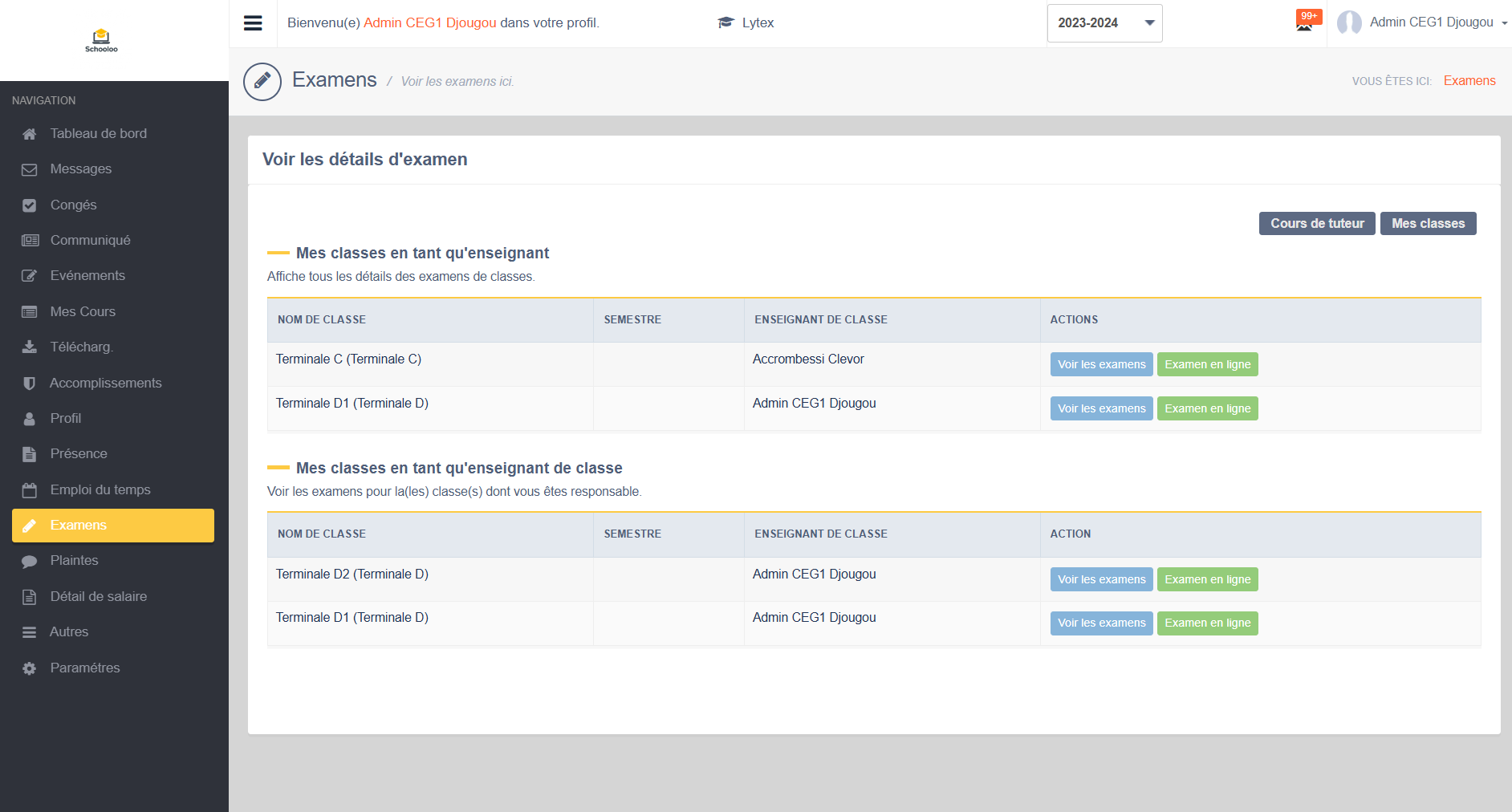Image resolution: width=1512 pixels, height=812 pixels.
Task: Click the Cours de tuteur button
Action: point(1316,224)
